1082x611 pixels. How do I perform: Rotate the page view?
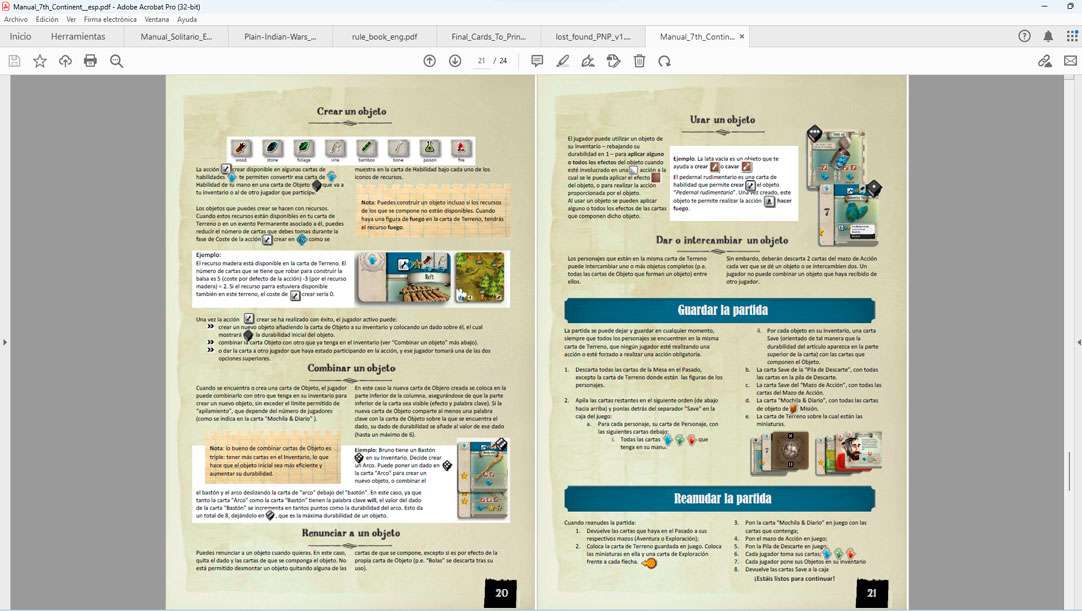(664, 61)
